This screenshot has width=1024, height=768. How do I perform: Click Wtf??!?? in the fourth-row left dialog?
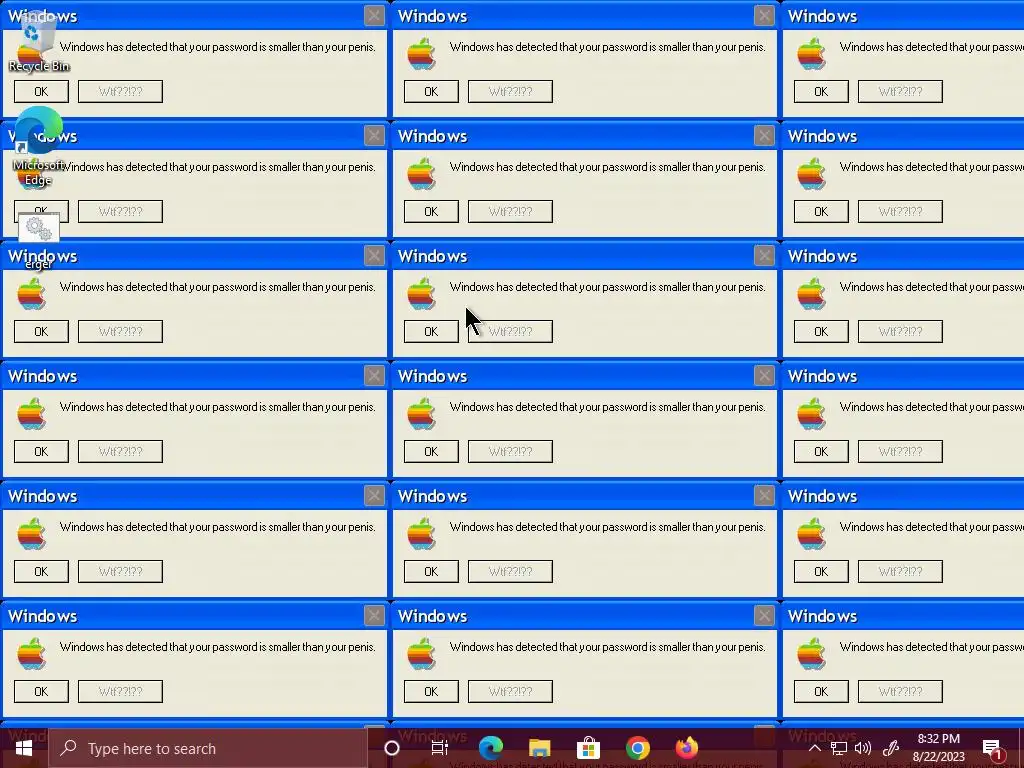[120, 452]
